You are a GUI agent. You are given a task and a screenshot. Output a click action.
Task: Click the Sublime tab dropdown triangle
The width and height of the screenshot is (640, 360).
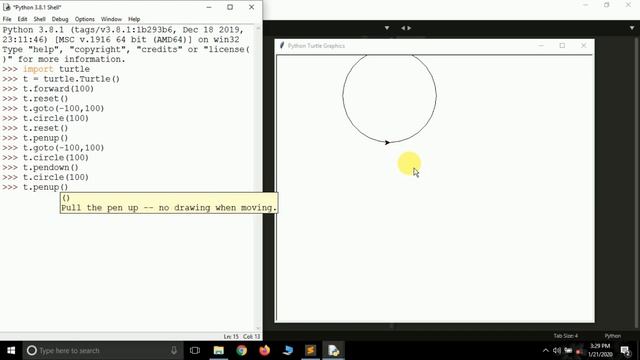(x=387, y=28)
